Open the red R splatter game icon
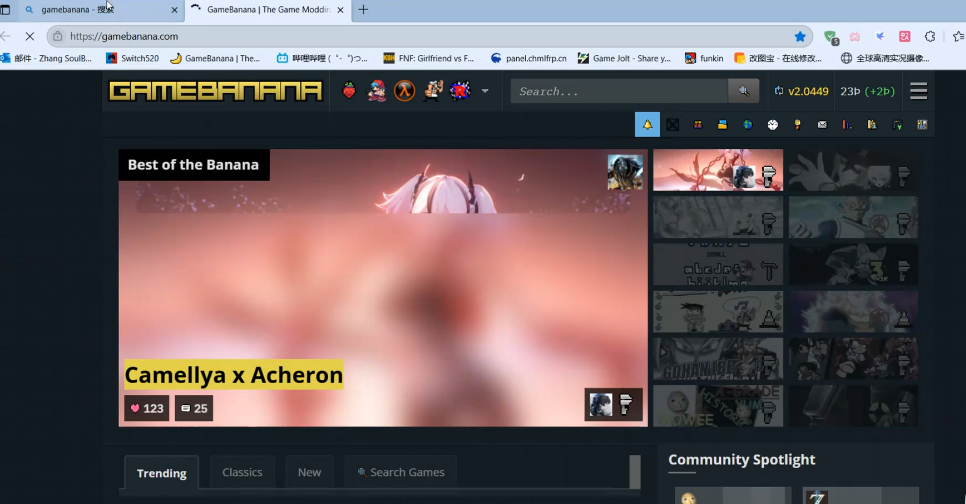Image resolution: width=966 pixels, height=504 pixels. pos(460,91)
